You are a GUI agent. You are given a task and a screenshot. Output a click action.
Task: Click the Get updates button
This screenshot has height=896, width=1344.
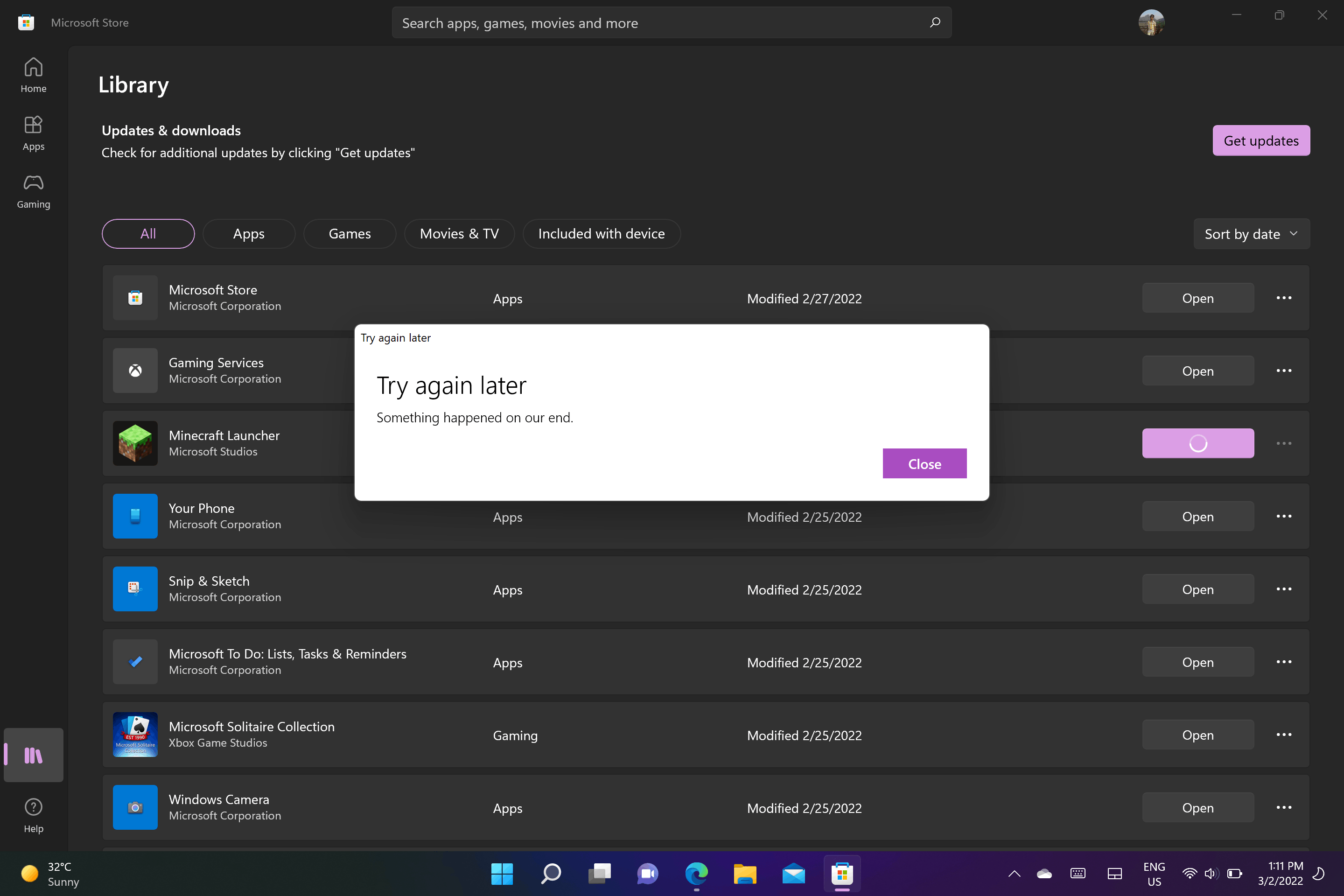(1260, 140)
